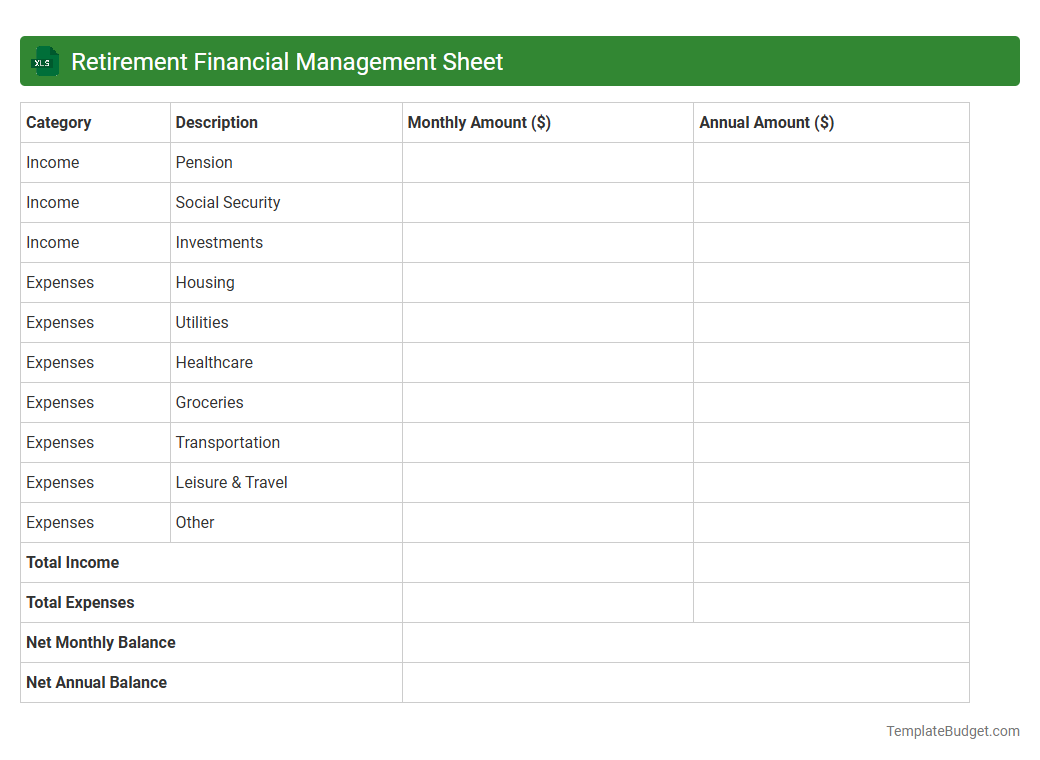Image resolution: width=1040 pixels, height=760 pixels.
Task: Click the Leisure & Travel cell
Action: 231,482
